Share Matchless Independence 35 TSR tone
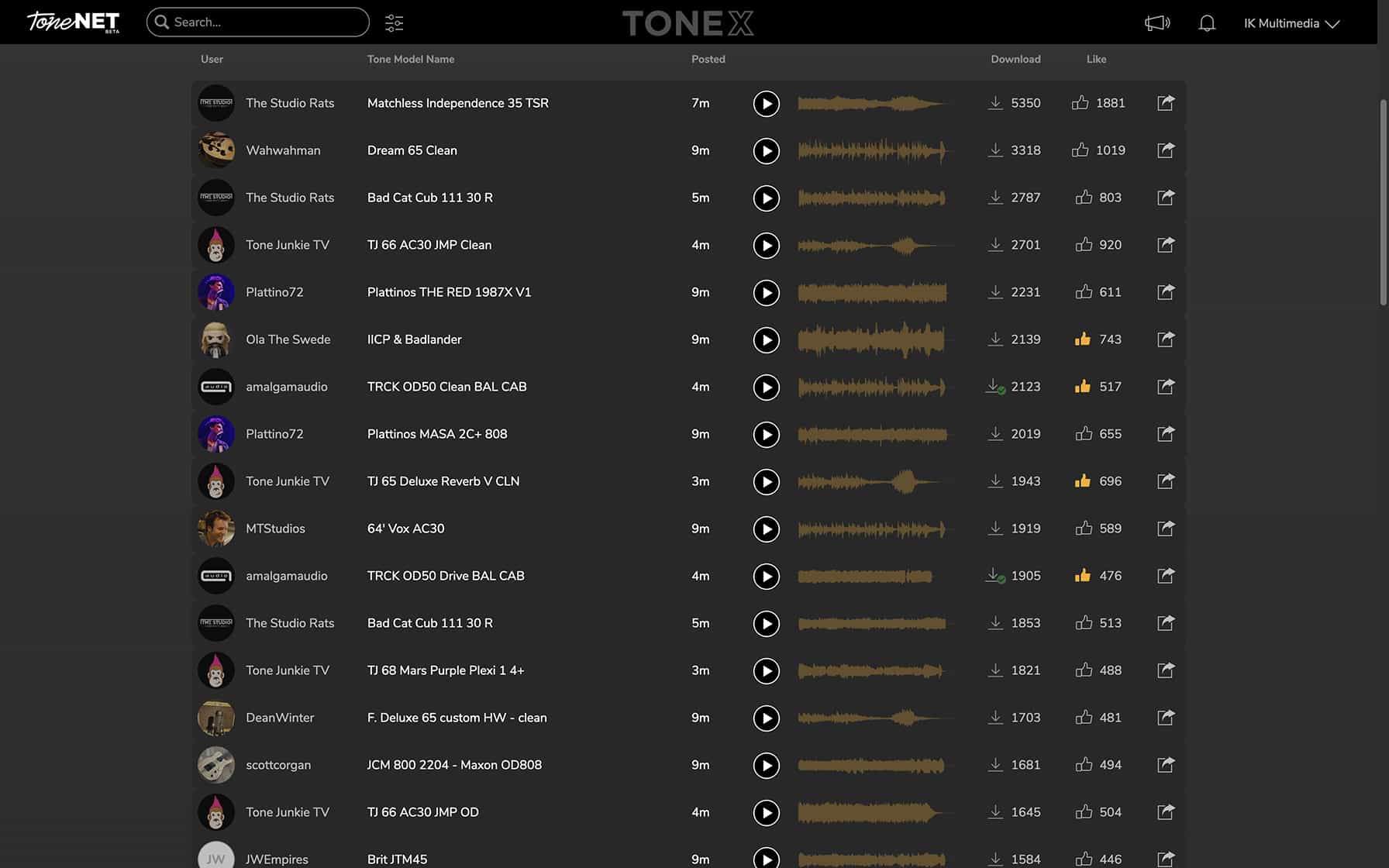The width and height of the screenshot is (1389, 868). [x=1166, y=103]
